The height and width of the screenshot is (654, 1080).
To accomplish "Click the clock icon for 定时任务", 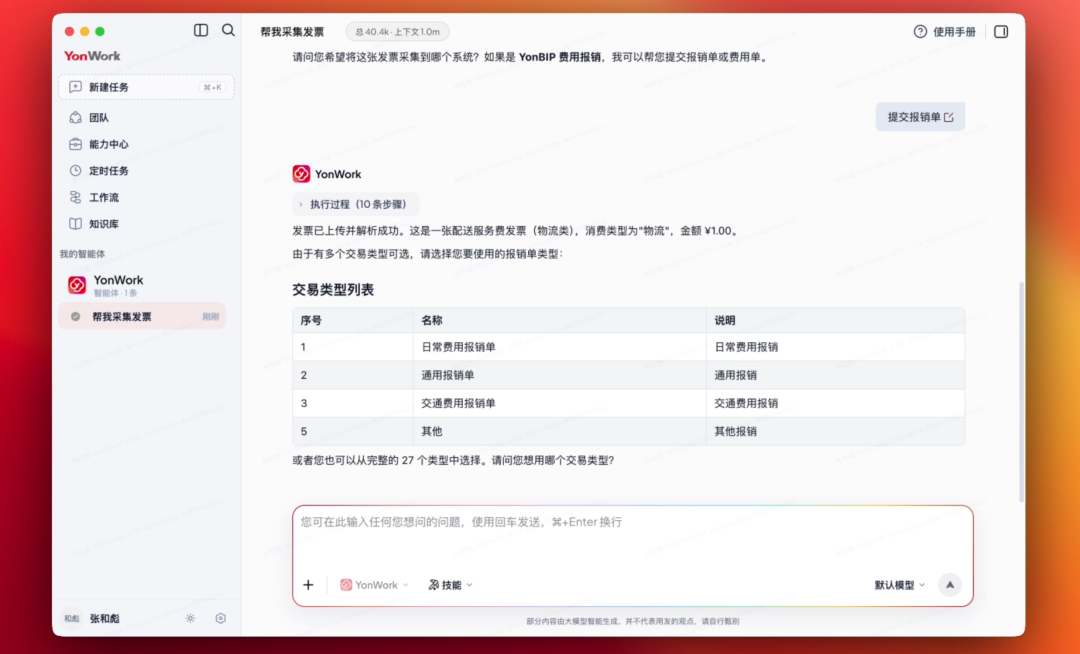I will tap(75, 171).
